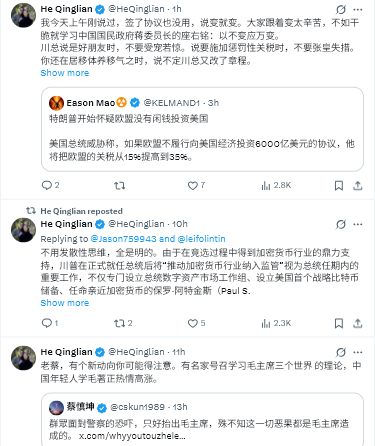Open @Jason759943 profile link
The width and height of the screenshot is (375, 446).
pyautogui.click(x=123, y=239)
